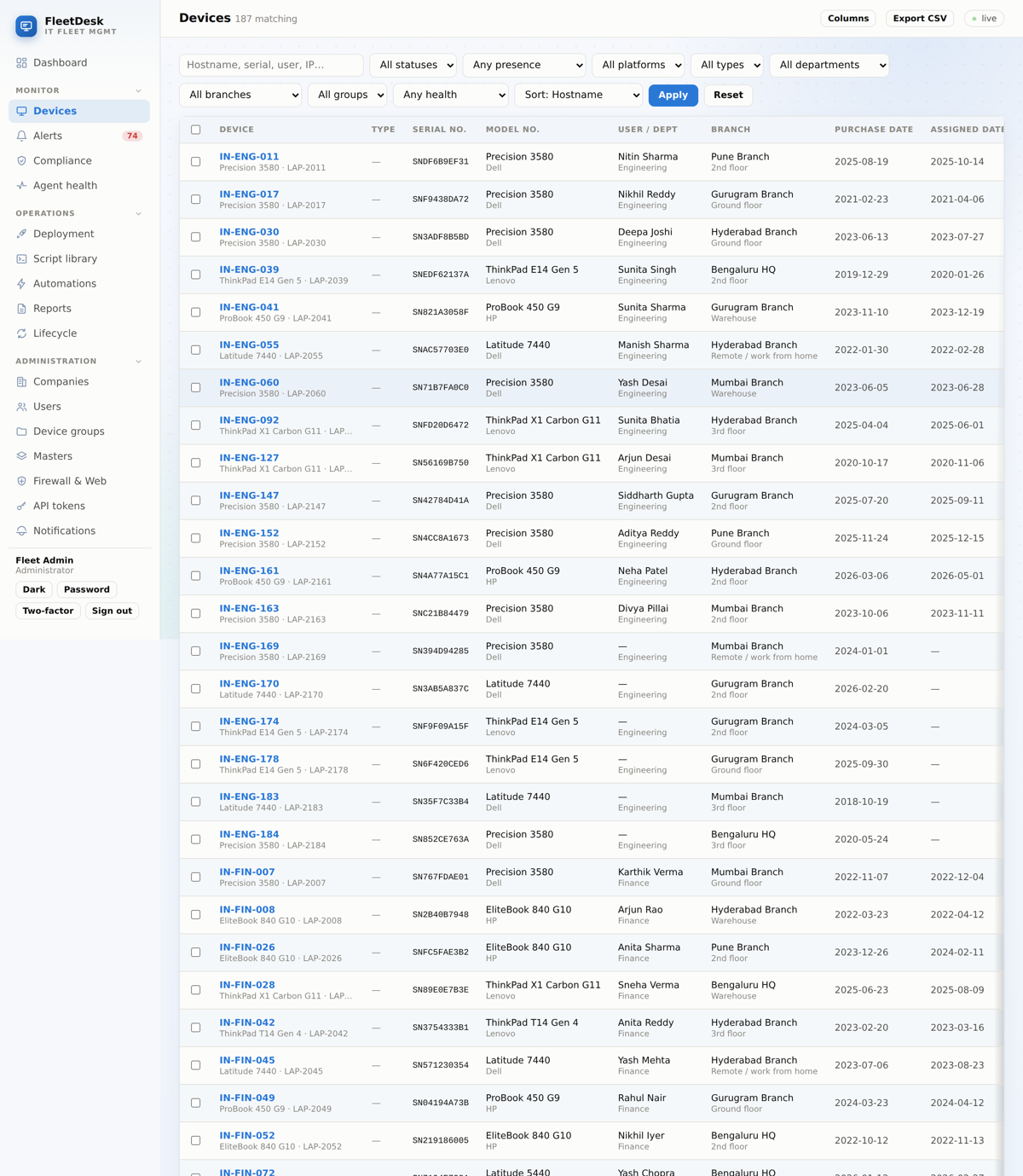
Task: Click the FleetDesk logo icon
Action: click(26, 26)
